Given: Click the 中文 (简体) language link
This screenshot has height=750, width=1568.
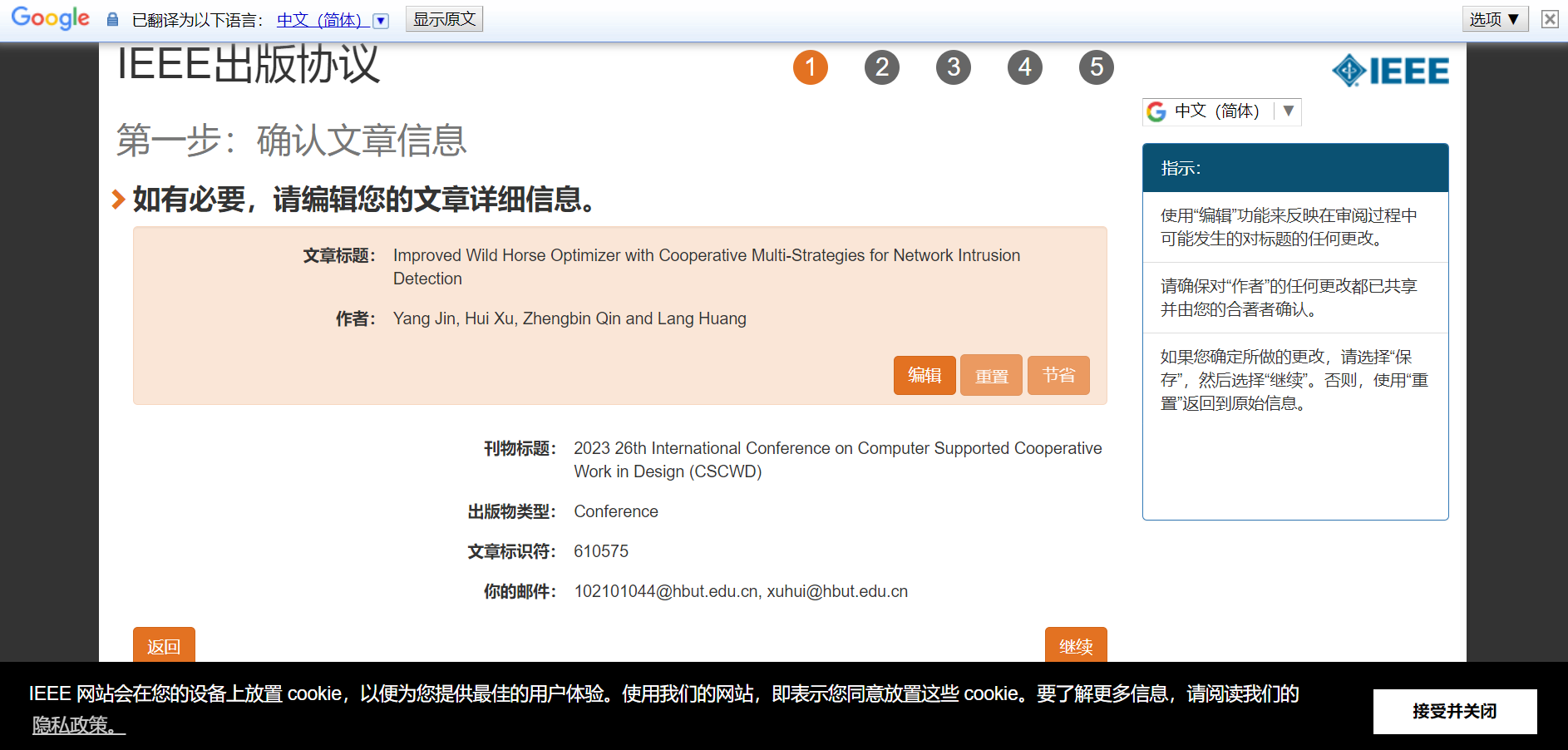Looking at the screenshot, I should coord(323,20).
